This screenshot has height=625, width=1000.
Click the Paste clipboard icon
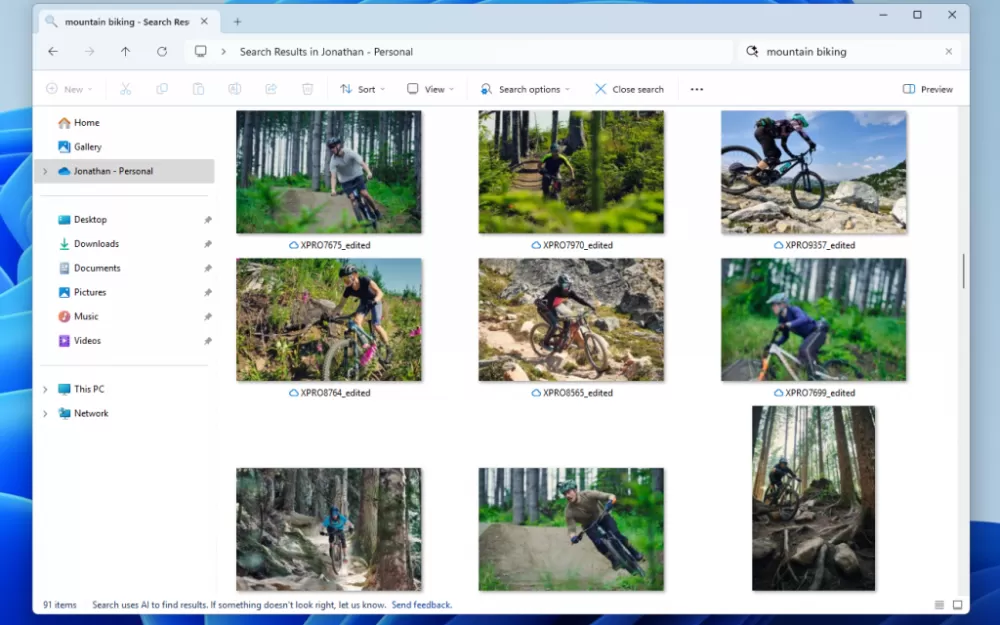pyautogui.click(x=198, y=89)
